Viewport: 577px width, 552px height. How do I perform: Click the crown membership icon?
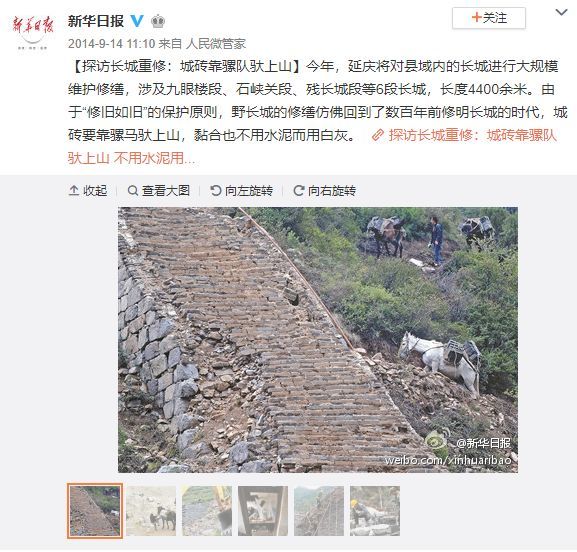[x=158, y=21]
